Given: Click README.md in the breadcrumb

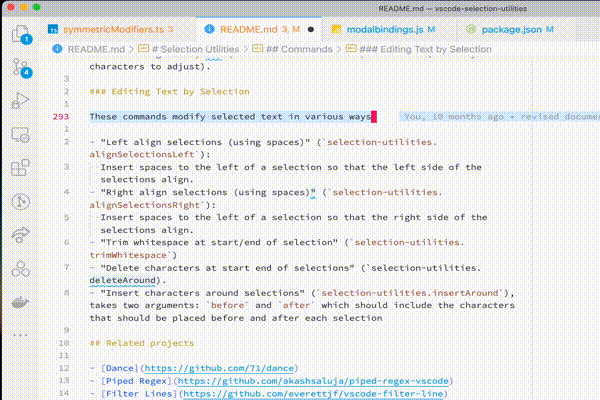Looking at the screenshot, I should [x=96, y=49].
